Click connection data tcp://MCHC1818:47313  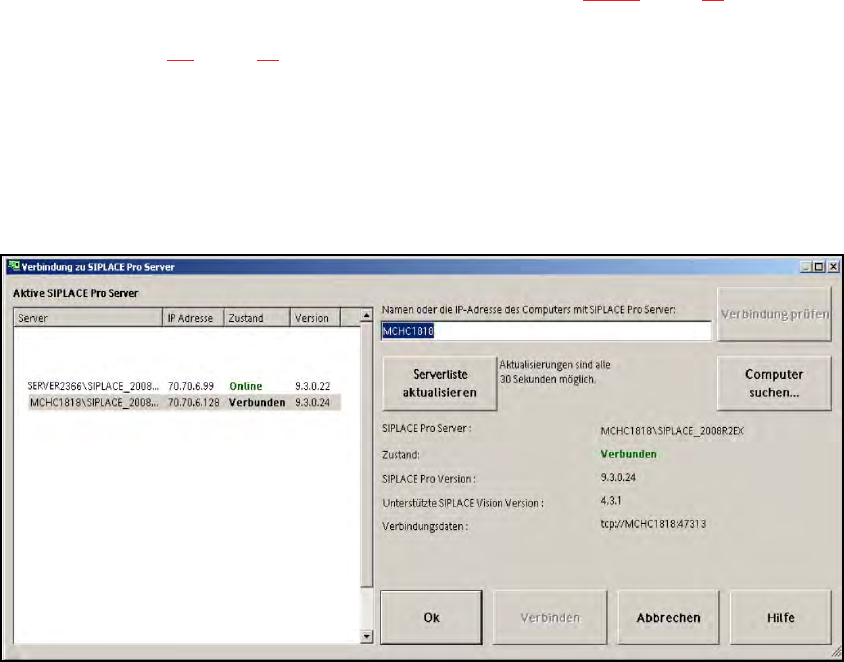tap(653, 524)
